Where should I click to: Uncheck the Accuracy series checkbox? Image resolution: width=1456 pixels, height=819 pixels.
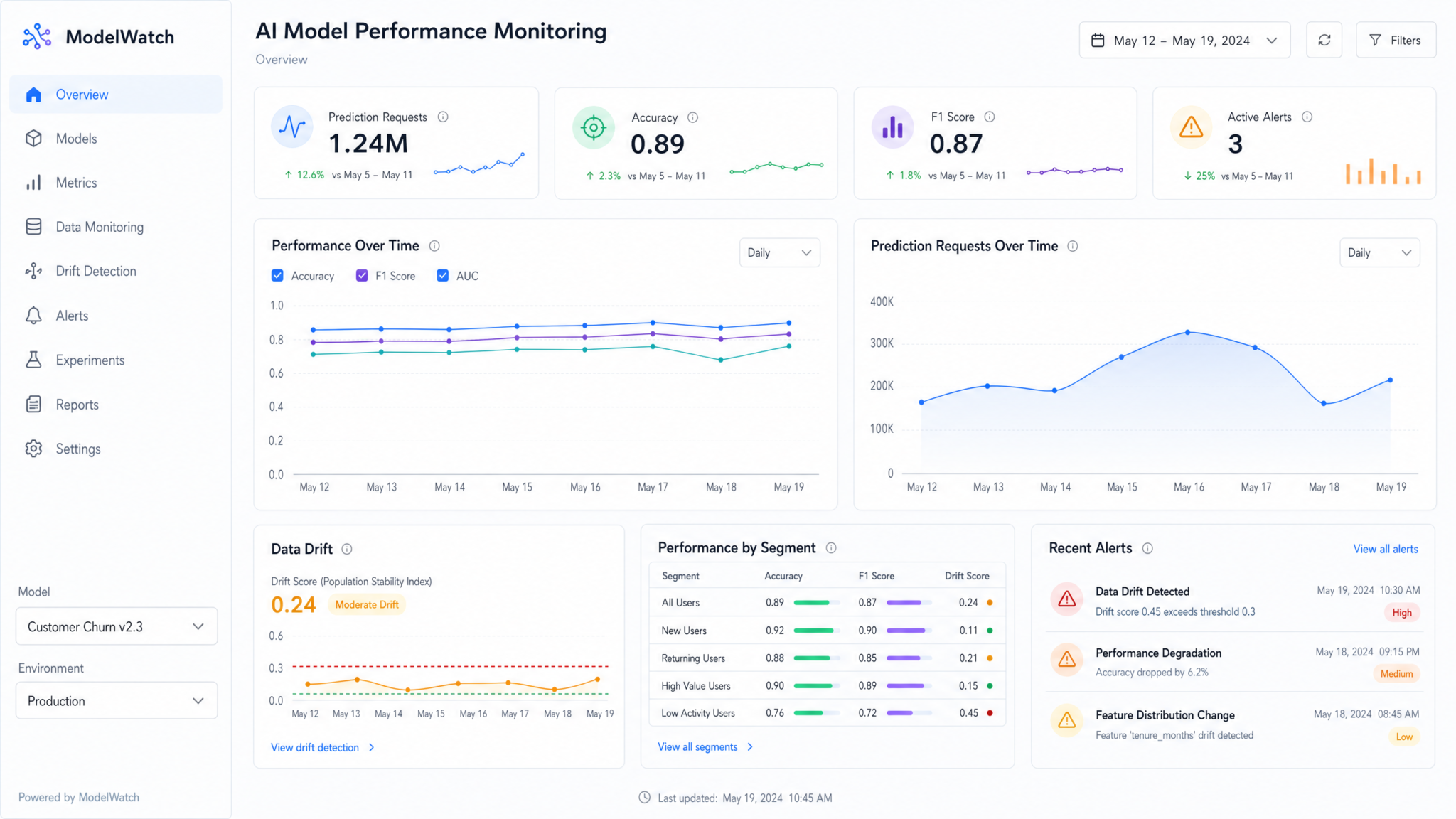coord(277,275)
